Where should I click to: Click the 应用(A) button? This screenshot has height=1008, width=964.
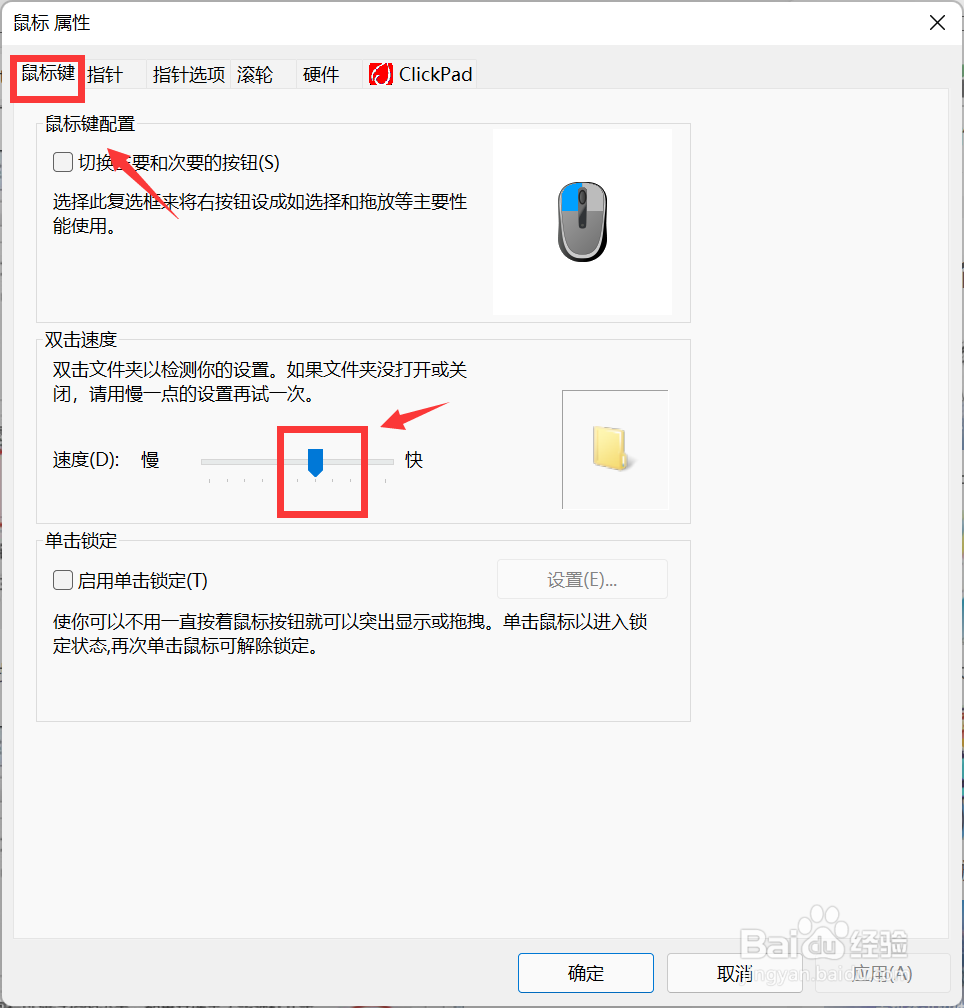[x=883, y=973]
